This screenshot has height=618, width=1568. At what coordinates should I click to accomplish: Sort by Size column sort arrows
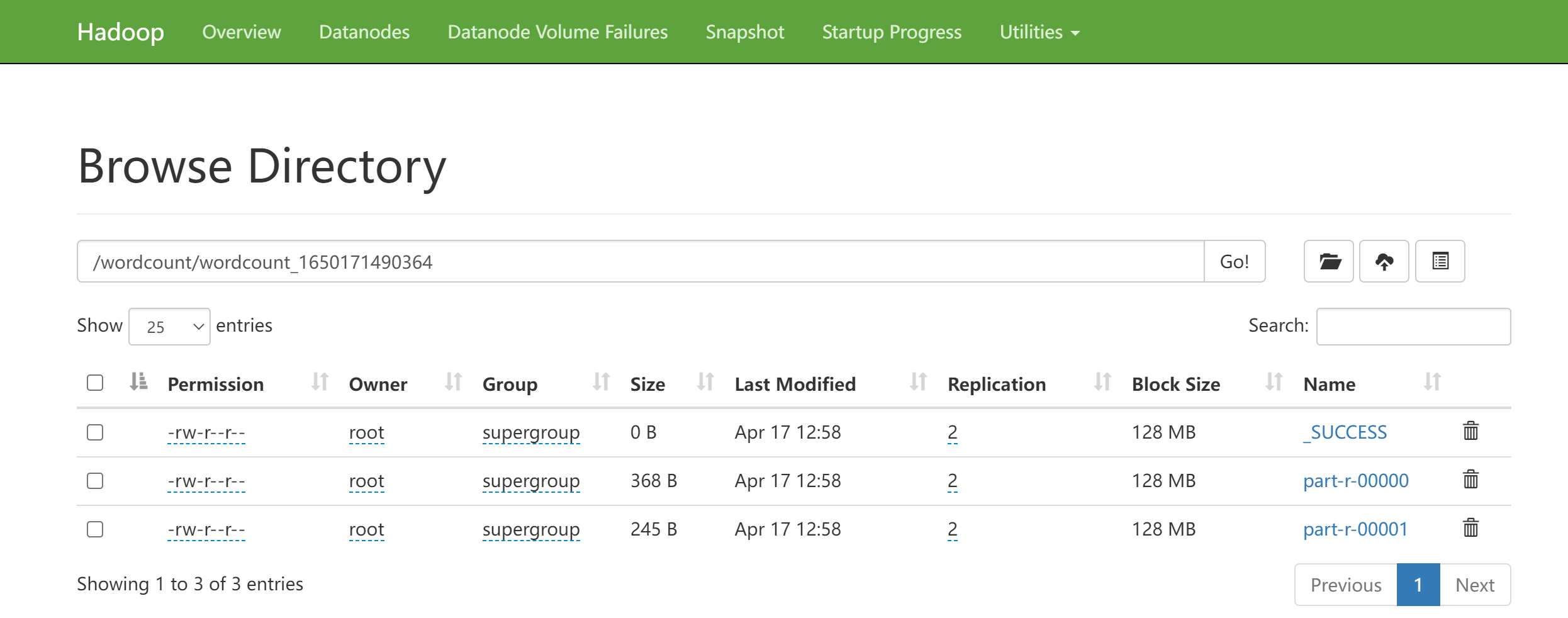click(x=705, y=383)
